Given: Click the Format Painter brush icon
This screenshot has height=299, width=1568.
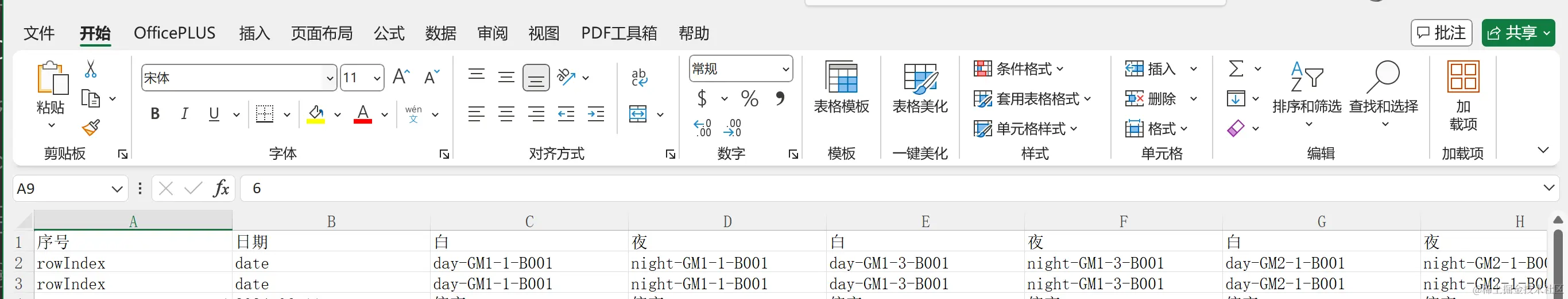Looking at the screenshot, I should click(91, 128).
